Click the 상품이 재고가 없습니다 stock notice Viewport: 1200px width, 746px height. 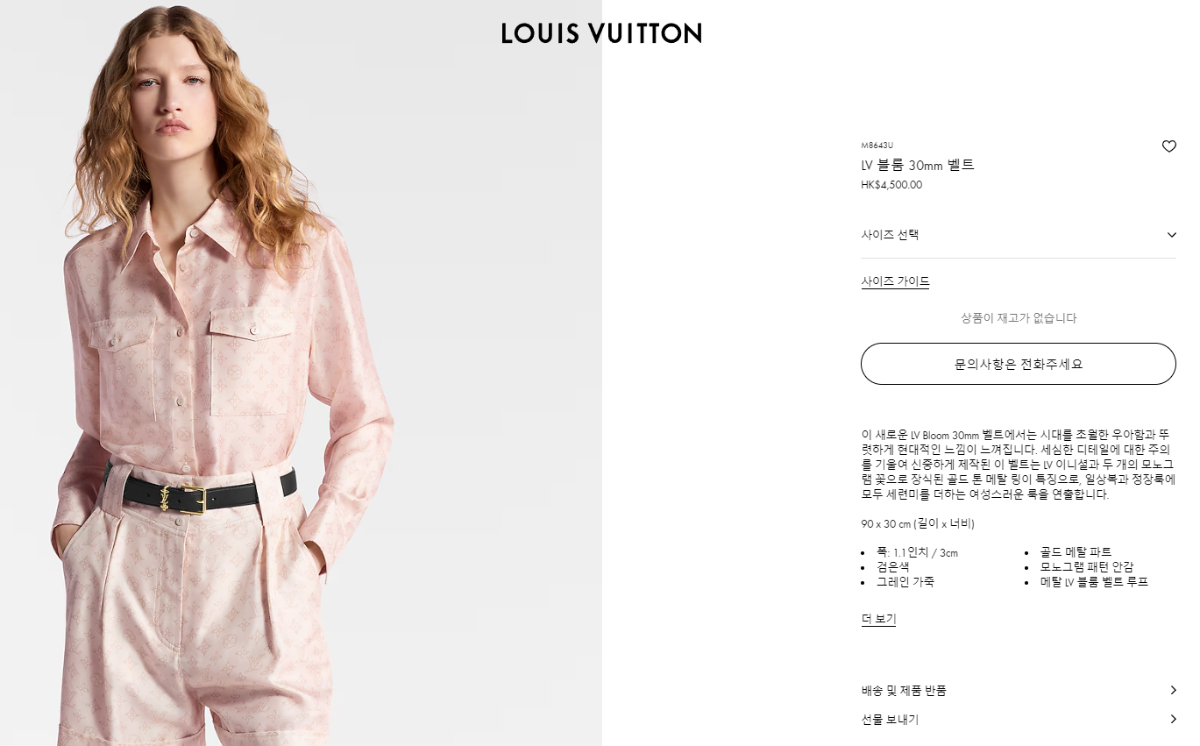coord(1018,318)
